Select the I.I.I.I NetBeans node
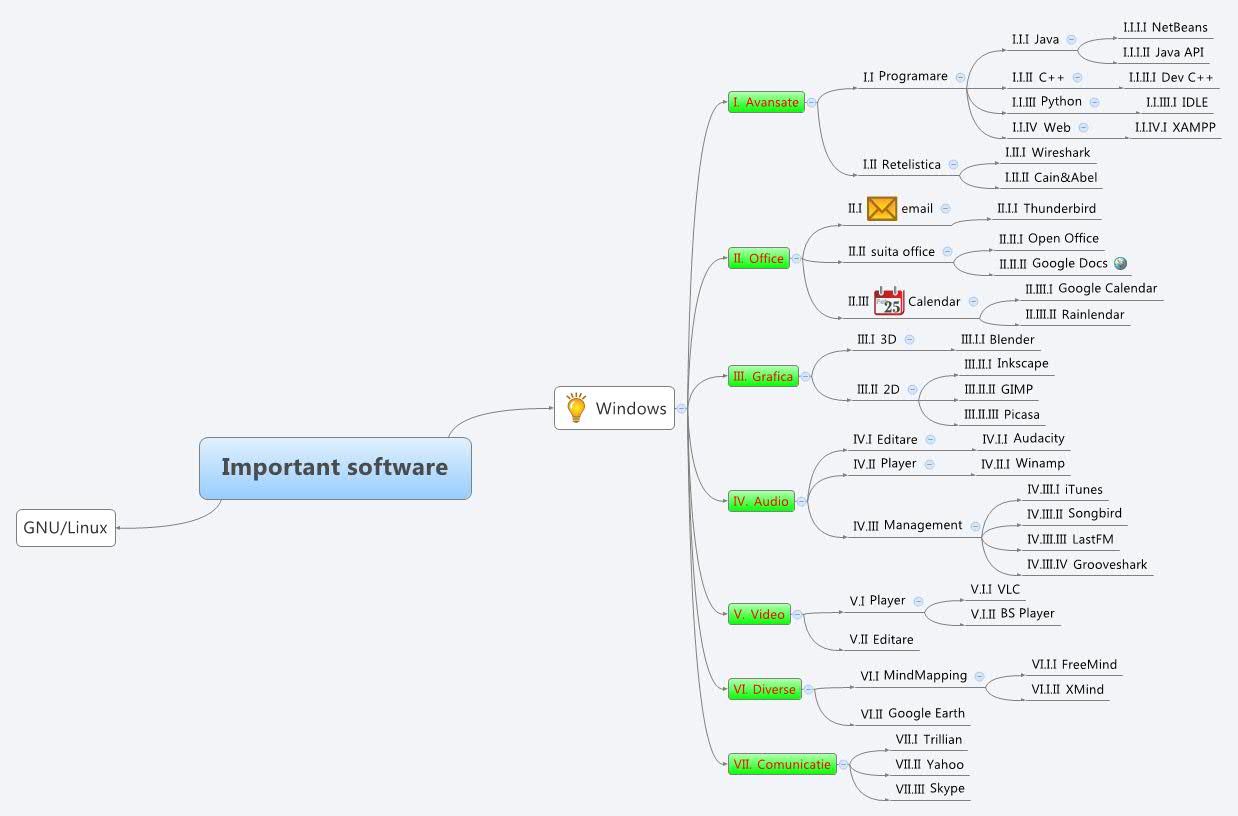 coord(1165,28)
